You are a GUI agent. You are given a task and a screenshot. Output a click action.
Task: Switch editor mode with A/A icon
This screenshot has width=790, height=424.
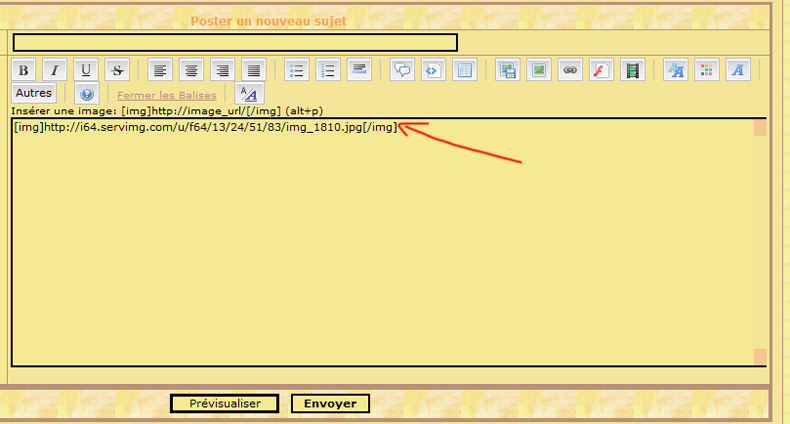(x=249, y=94)
